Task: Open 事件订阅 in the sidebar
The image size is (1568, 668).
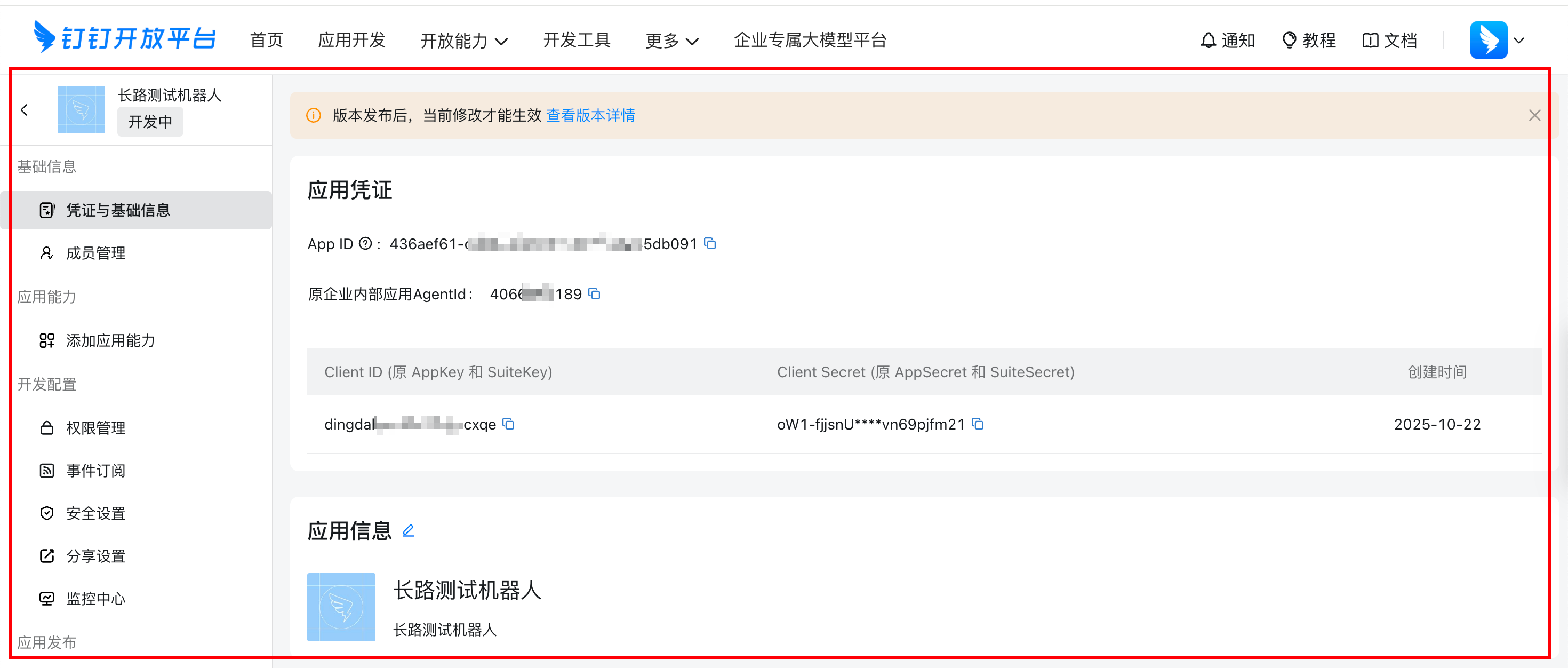Action: (x=95, y=470)
